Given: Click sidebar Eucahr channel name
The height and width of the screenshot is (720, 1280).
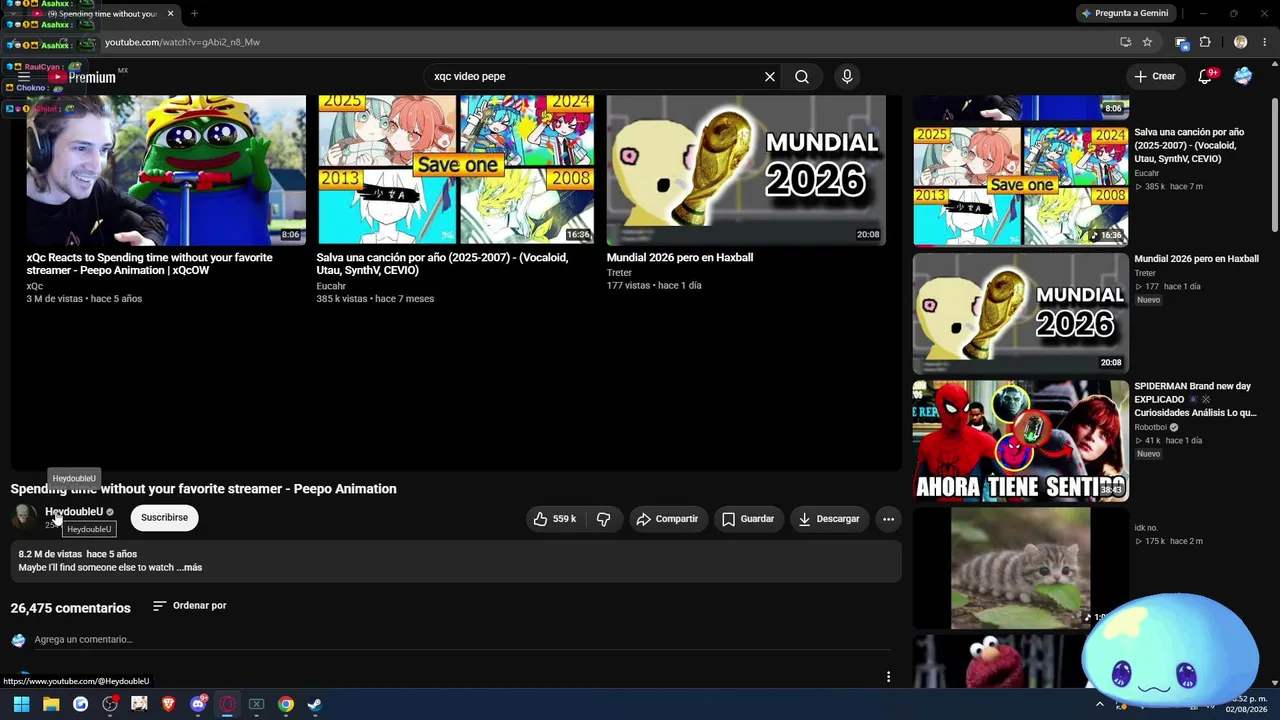Looking at the screenshot, I should (x=1147, y=173).
